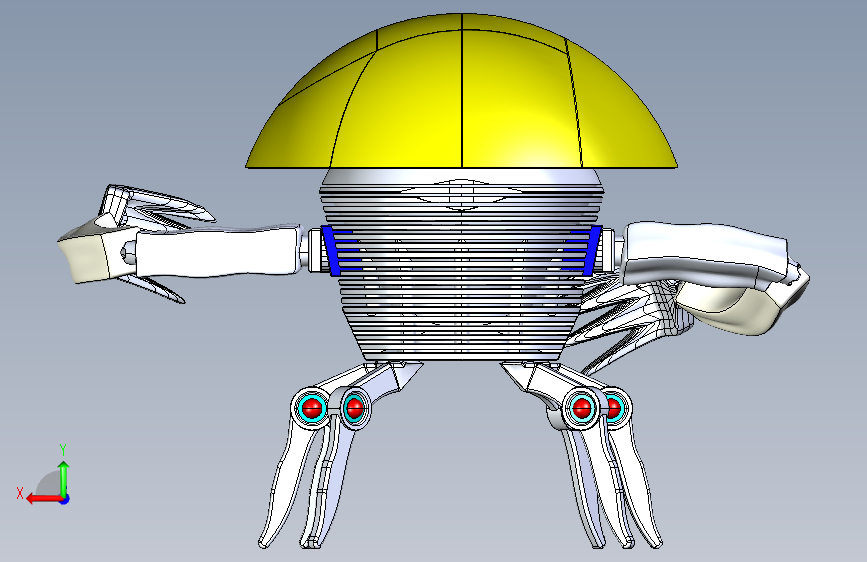Select the red sphere joint on the leftmost leg
The image size is (867, 562).
[312, 408]
